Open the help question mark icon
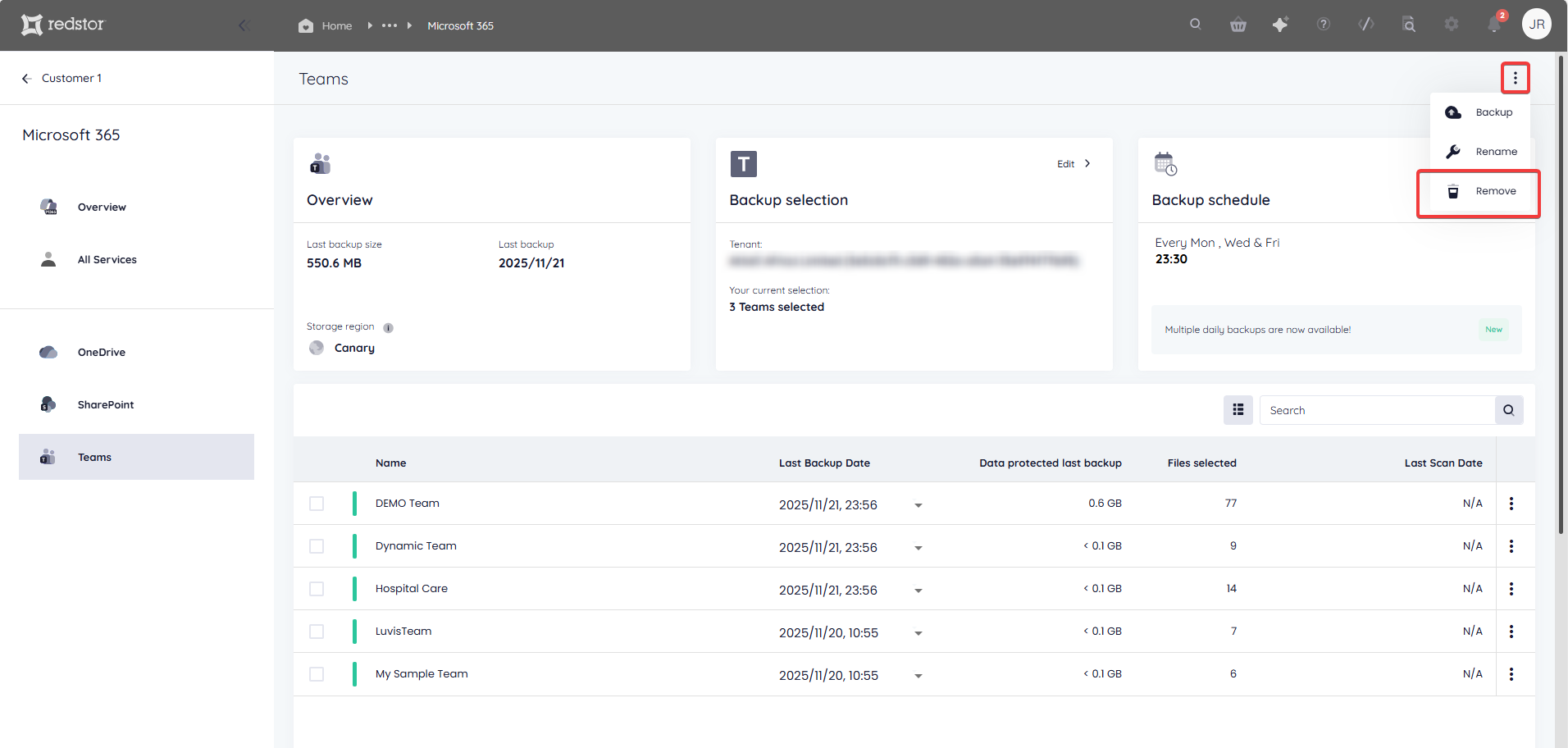 tap(1324, 25)
